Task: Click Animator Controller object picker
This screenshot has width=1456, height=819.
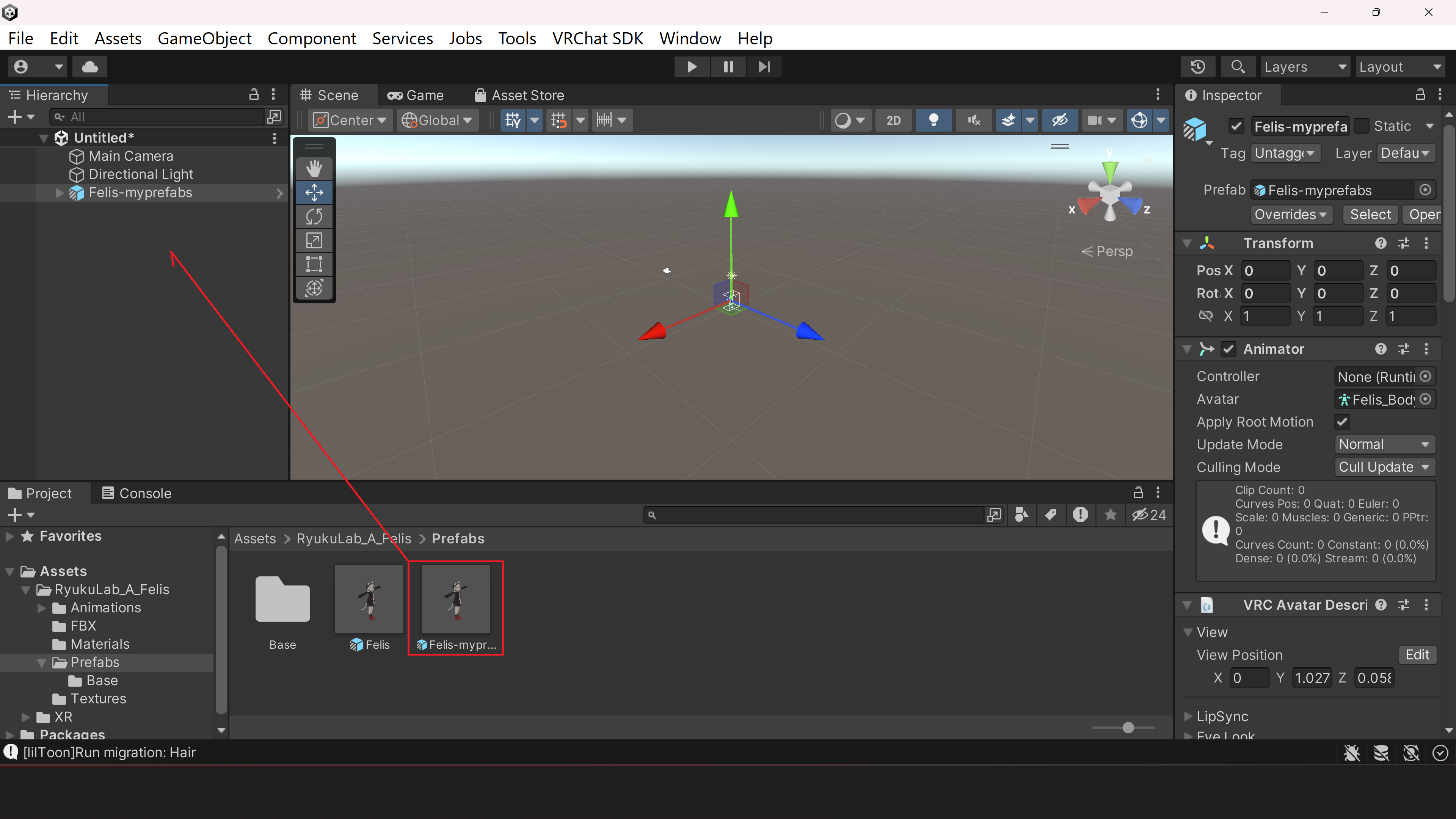Action: [1426, 377]
